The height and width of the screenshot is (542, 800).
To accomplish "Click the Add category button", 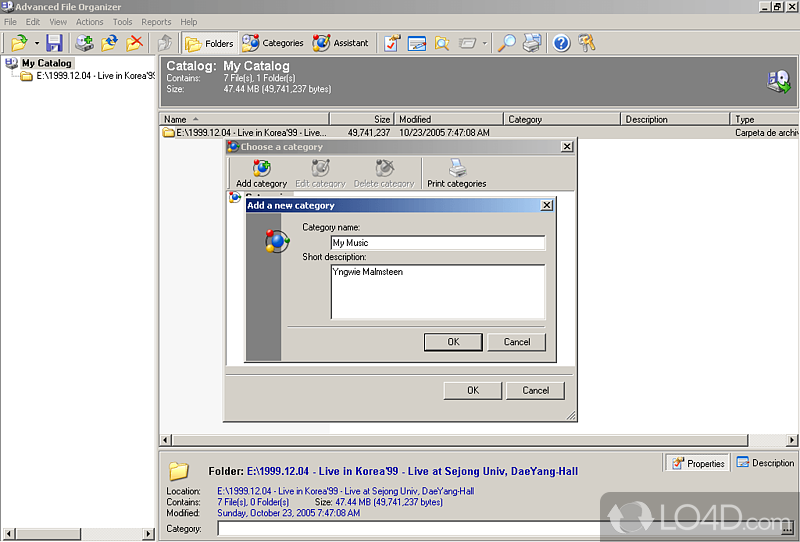I will [261, 174].
